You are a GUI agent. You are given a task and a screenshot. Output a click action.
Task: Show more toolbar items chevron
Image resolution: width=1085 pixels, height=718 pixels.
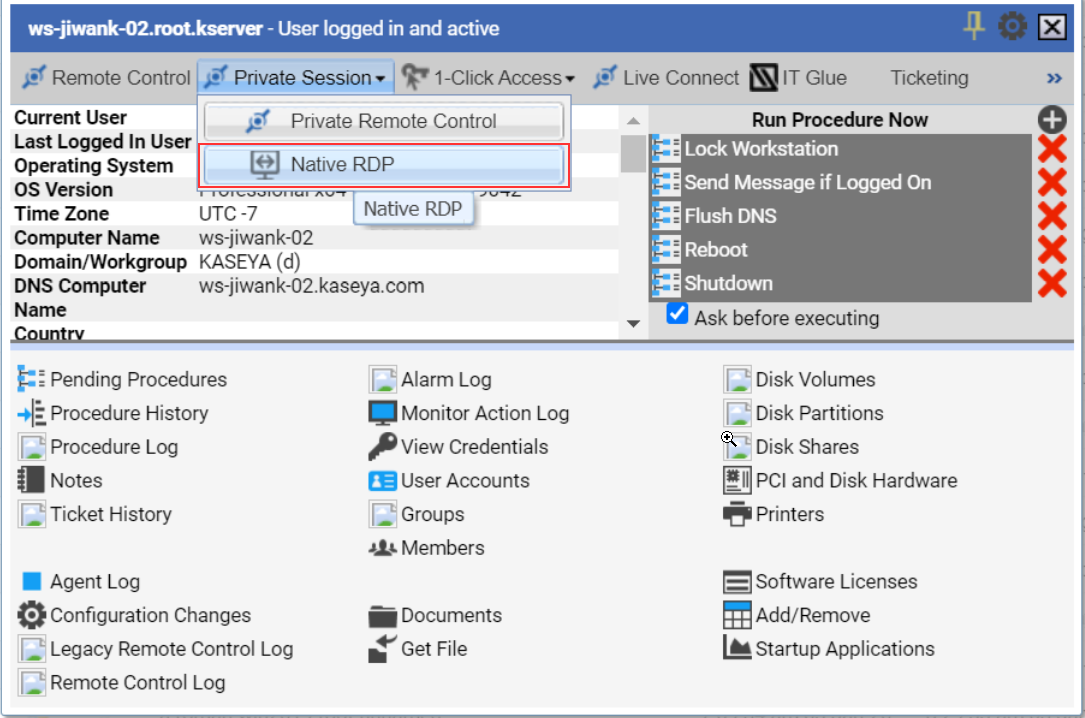click(x=1054, y=78)
